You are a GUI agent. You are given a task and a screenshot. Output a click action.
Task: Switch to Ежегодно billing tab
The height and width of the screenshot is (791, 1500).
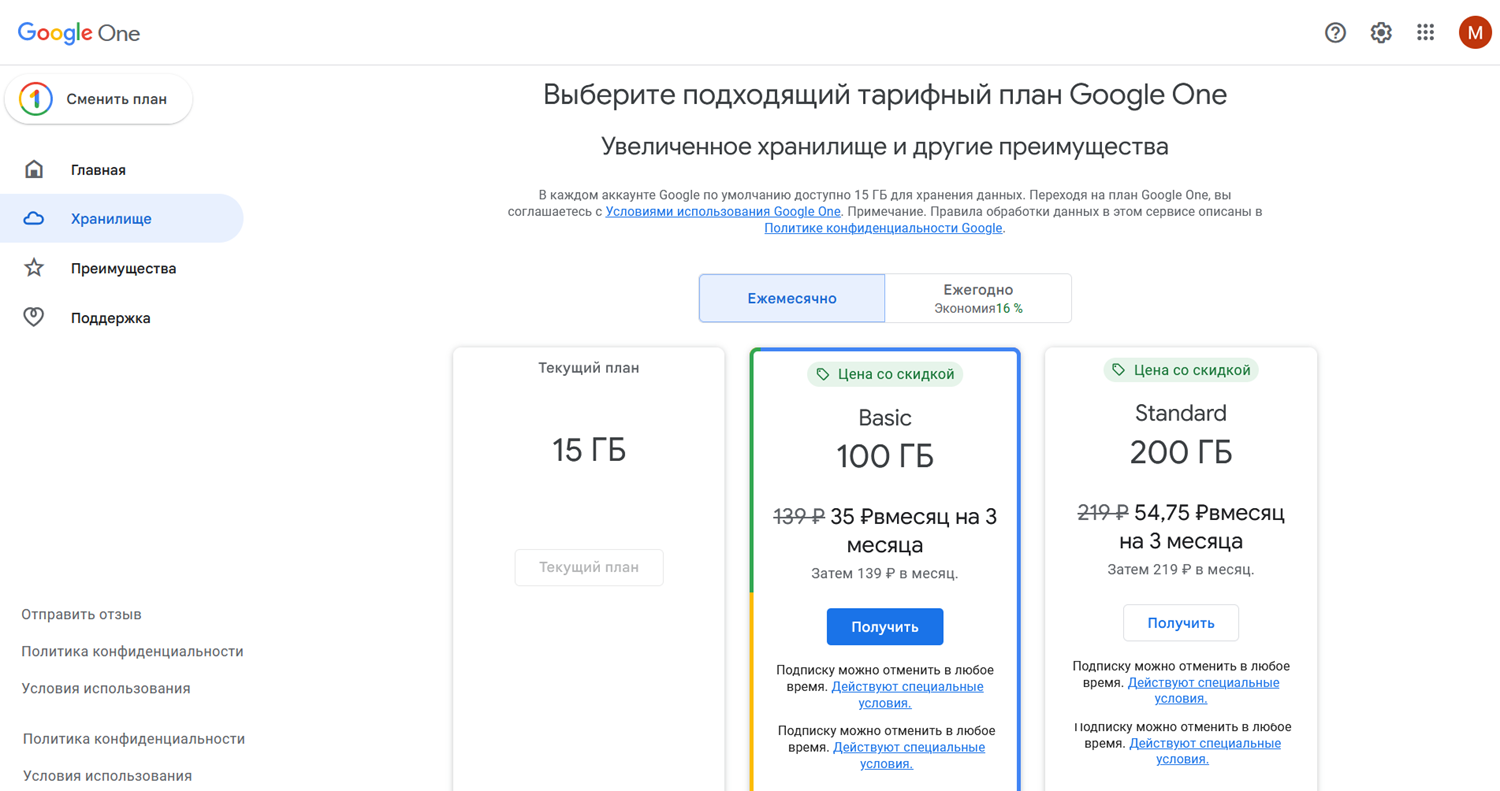(x=978, y=298)
